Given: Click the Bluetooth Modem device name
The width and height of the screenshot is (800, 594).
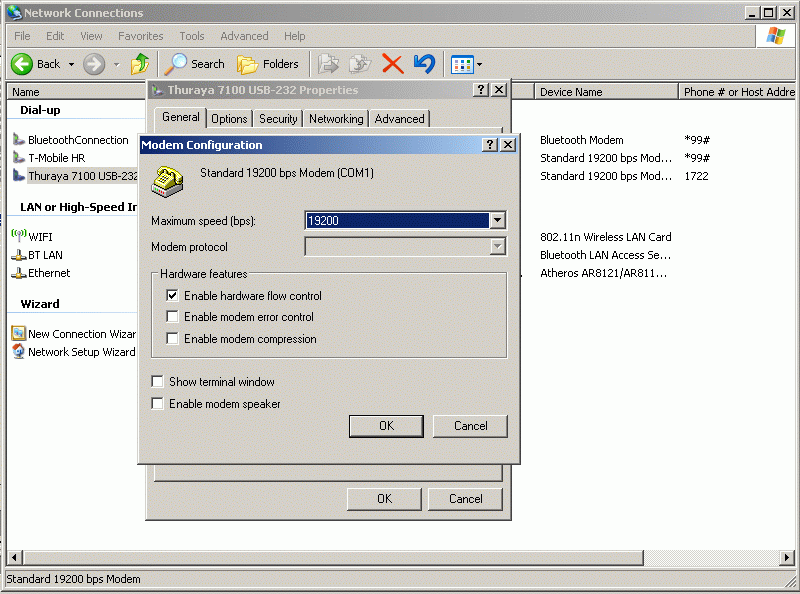Looking at the screenshot, I should [x=582, y=140].
